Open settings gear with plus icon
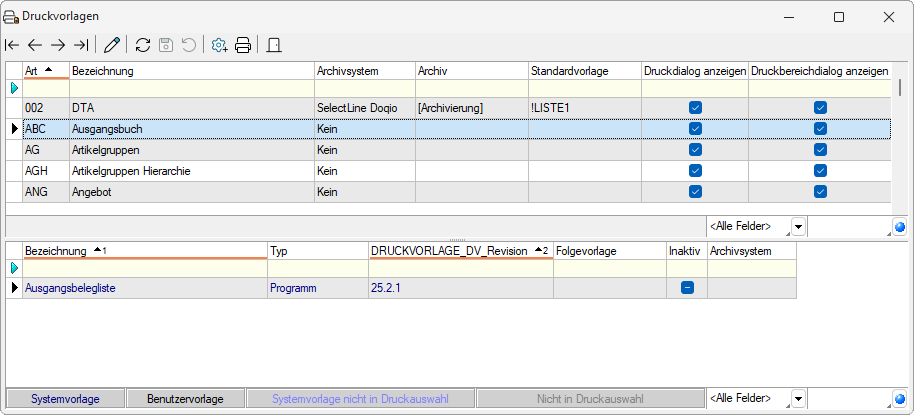 219,45
